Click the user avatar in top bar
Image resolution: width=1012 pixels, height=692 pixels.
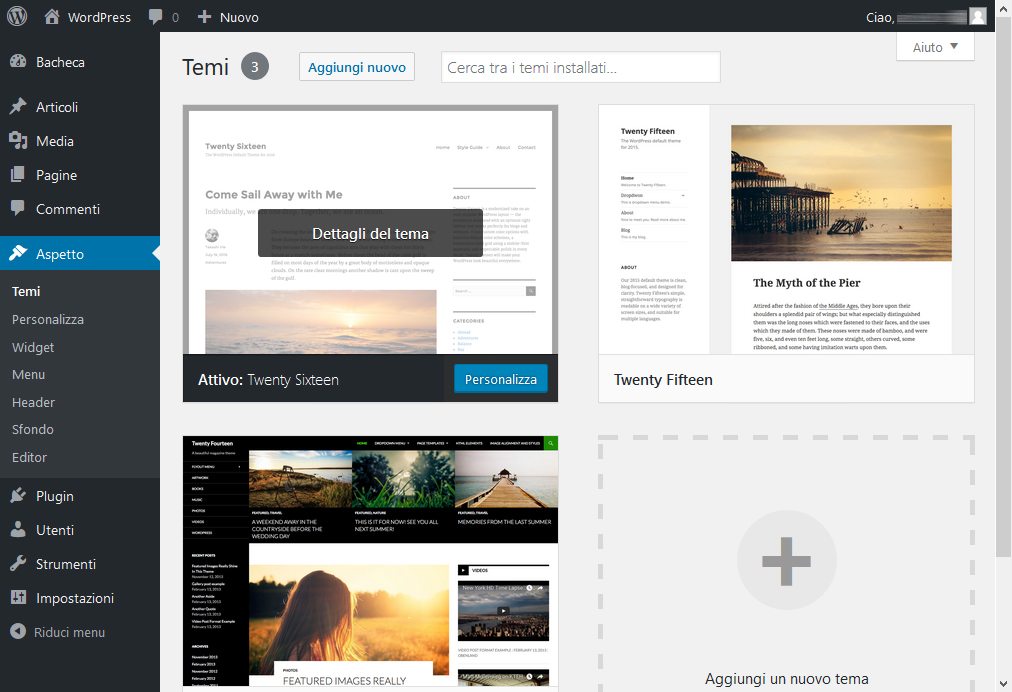[x=977, y=17]
